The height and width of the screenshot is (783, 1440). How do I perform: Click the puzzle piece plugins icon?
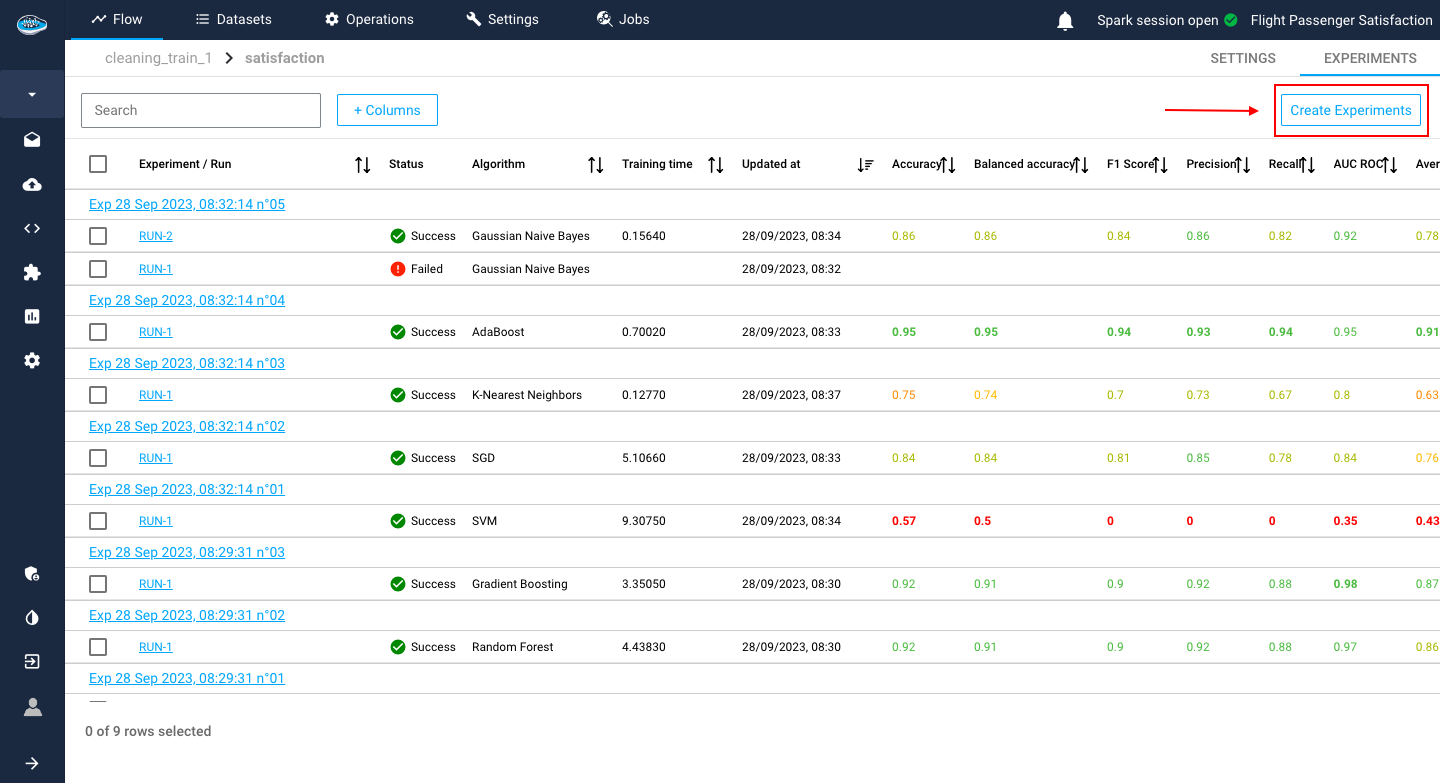pyautogui.click(x=32, y=272)
